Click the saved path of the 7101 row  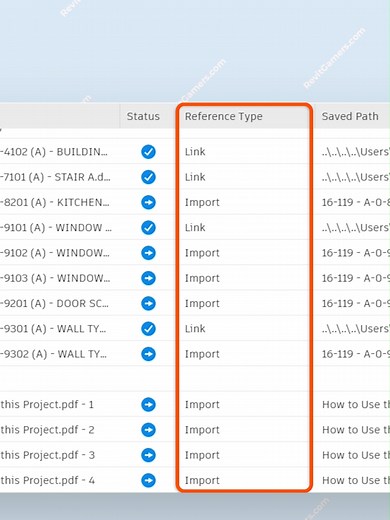356,177
